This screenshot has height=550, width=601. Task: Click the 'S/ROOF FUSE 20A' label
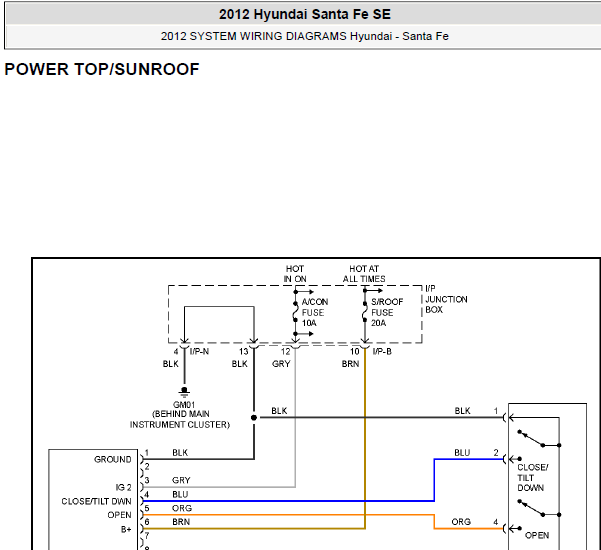387,312
